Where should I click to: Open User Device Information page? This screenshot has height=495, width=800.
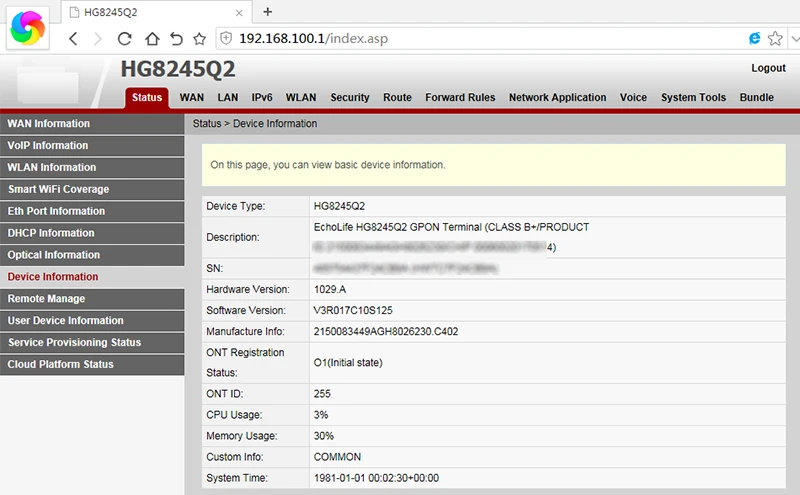click(x=92, y=320)
